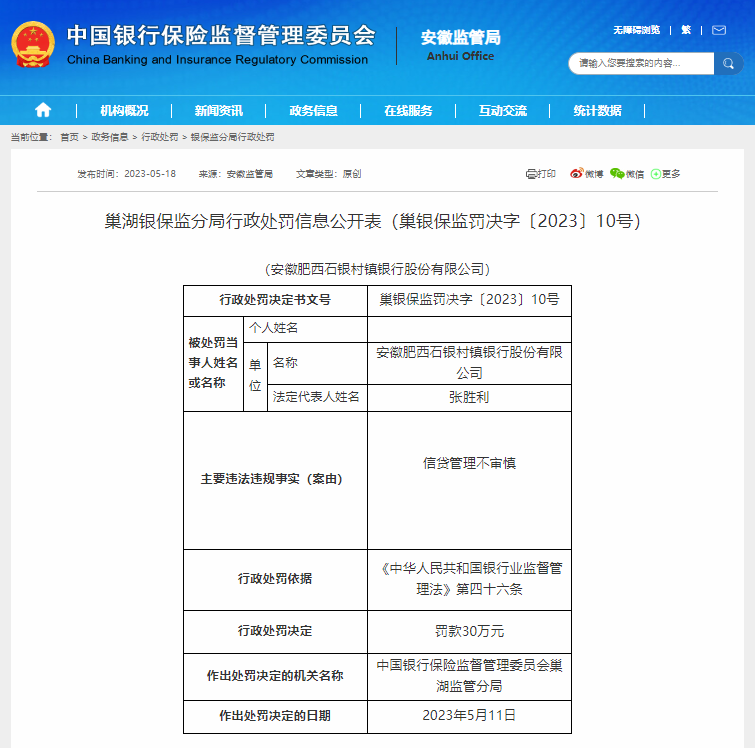
Task: Go to 首页 in breadcrumb
Action: pyautogui.click(x=69, y=137)
